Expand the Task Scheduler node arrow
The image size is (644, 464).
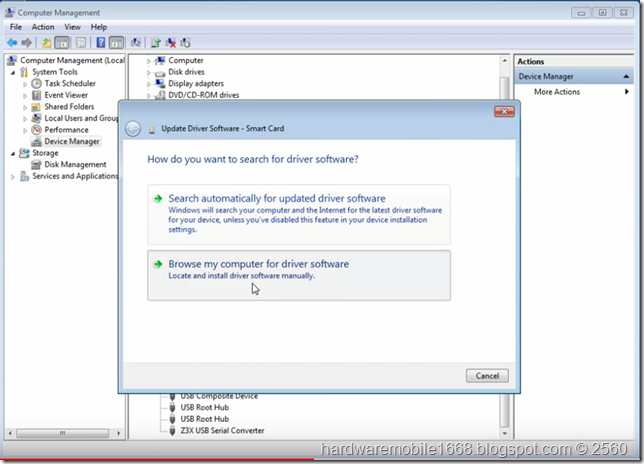click(x=25, y=84)
